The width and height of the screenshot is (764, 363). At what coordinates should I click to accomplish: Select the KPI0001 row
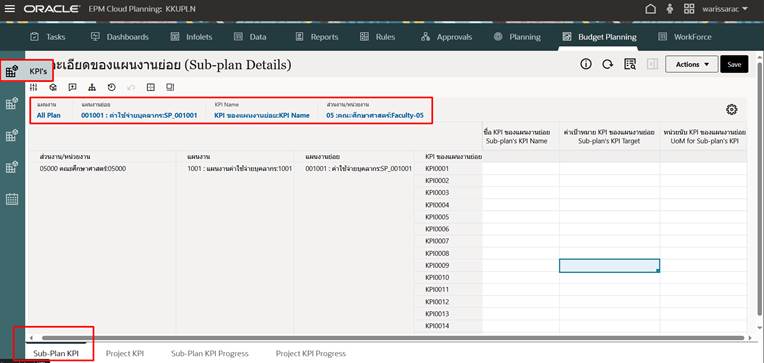tap(448, 169)
